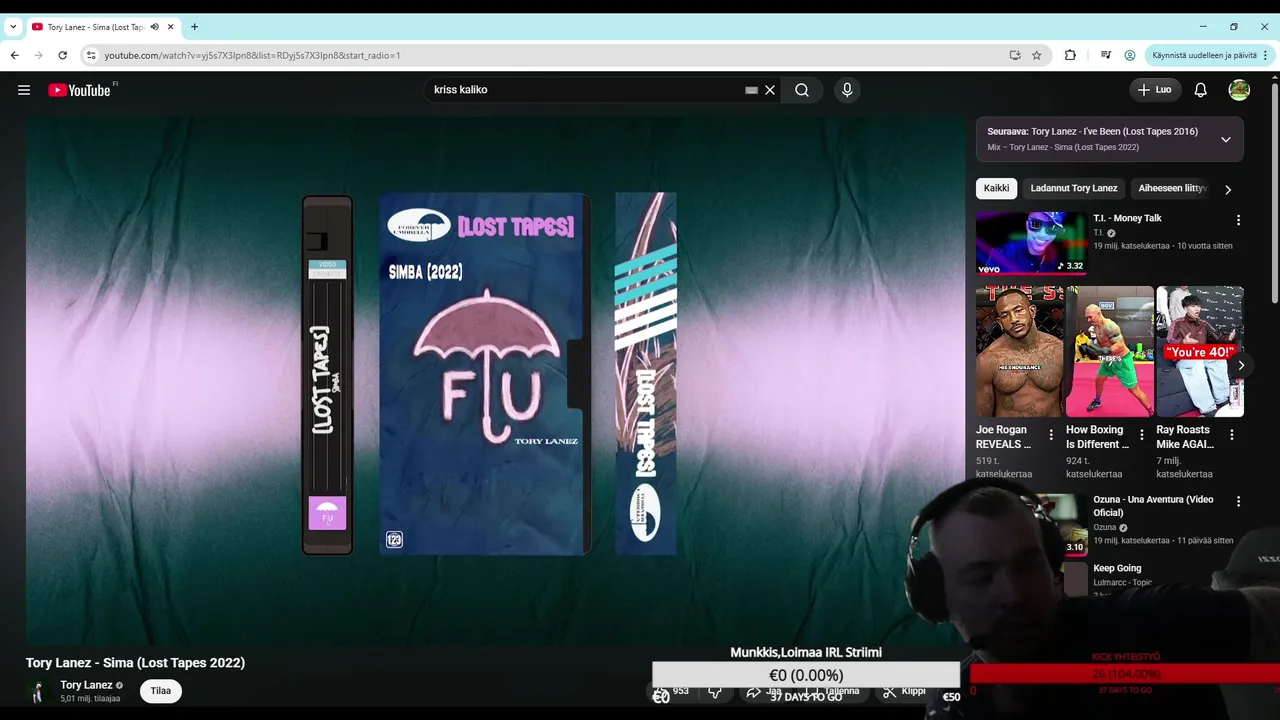Dislike the video with thumbs-down icon

[x=715, y=691]
